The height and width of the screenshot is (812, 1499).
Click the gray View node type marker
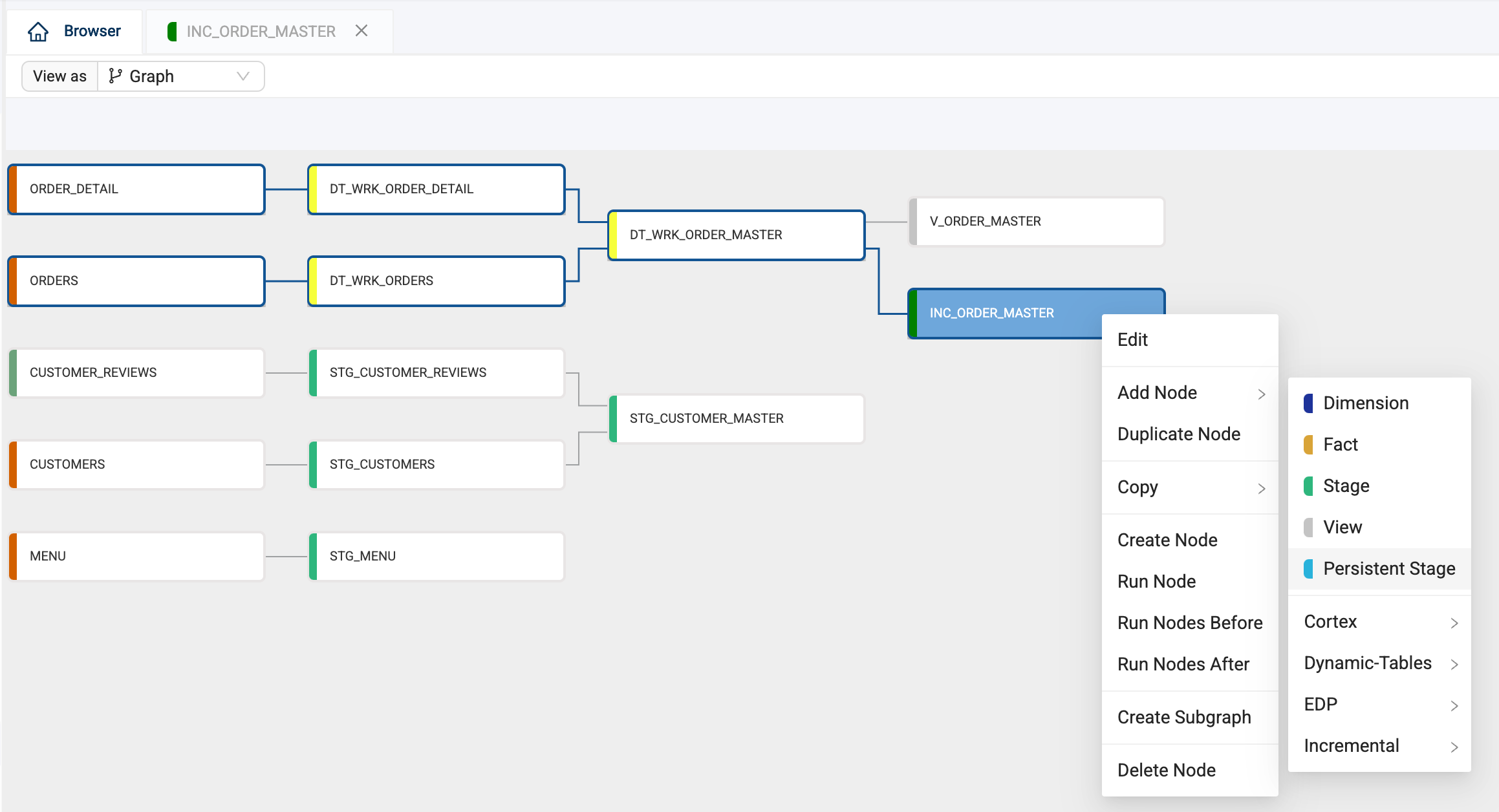[x=1308, y=527]
